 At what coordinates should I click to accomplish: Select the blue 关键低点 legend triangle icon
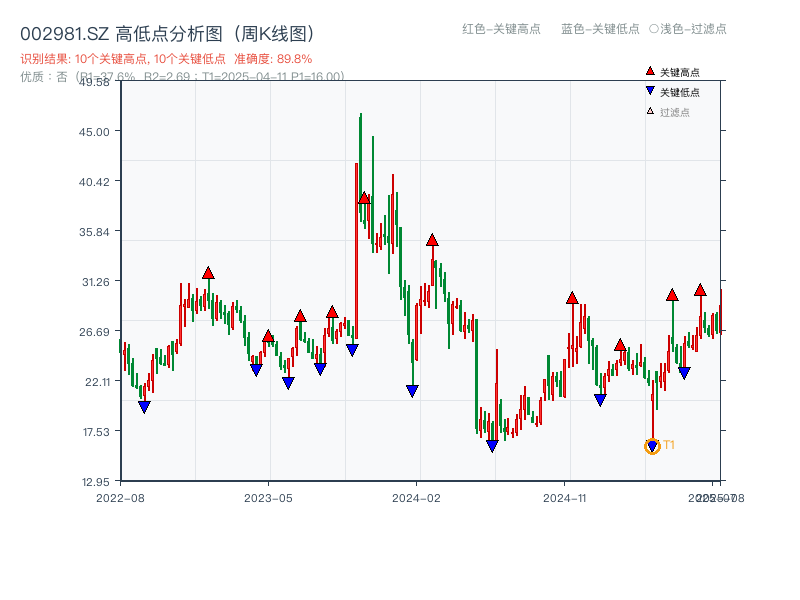coord(650,89)
